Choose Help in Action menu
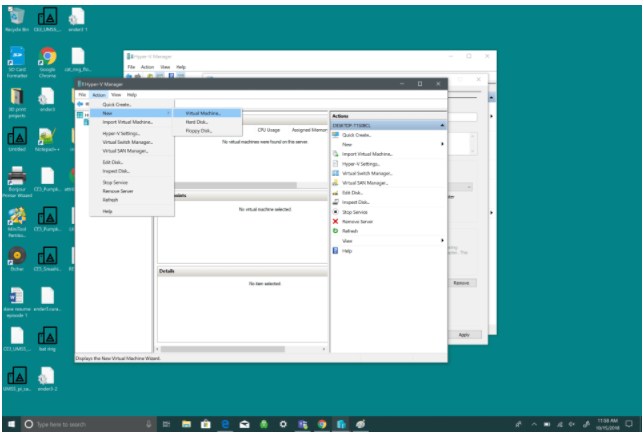 131,211
